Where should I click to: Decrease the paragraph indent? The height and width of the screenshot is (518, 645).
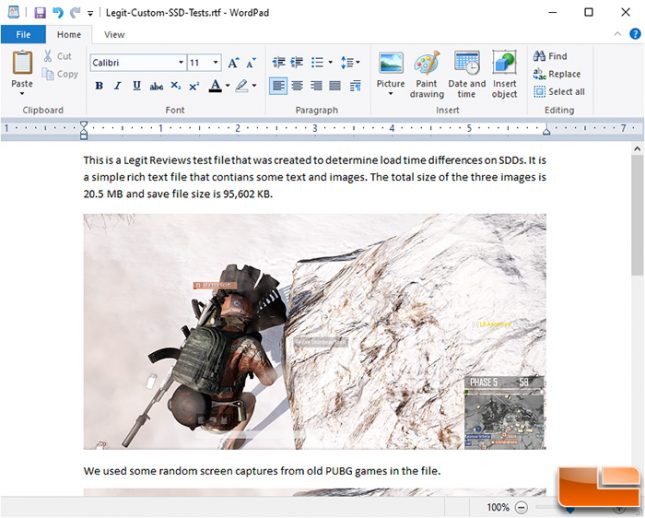pos(278,63)
